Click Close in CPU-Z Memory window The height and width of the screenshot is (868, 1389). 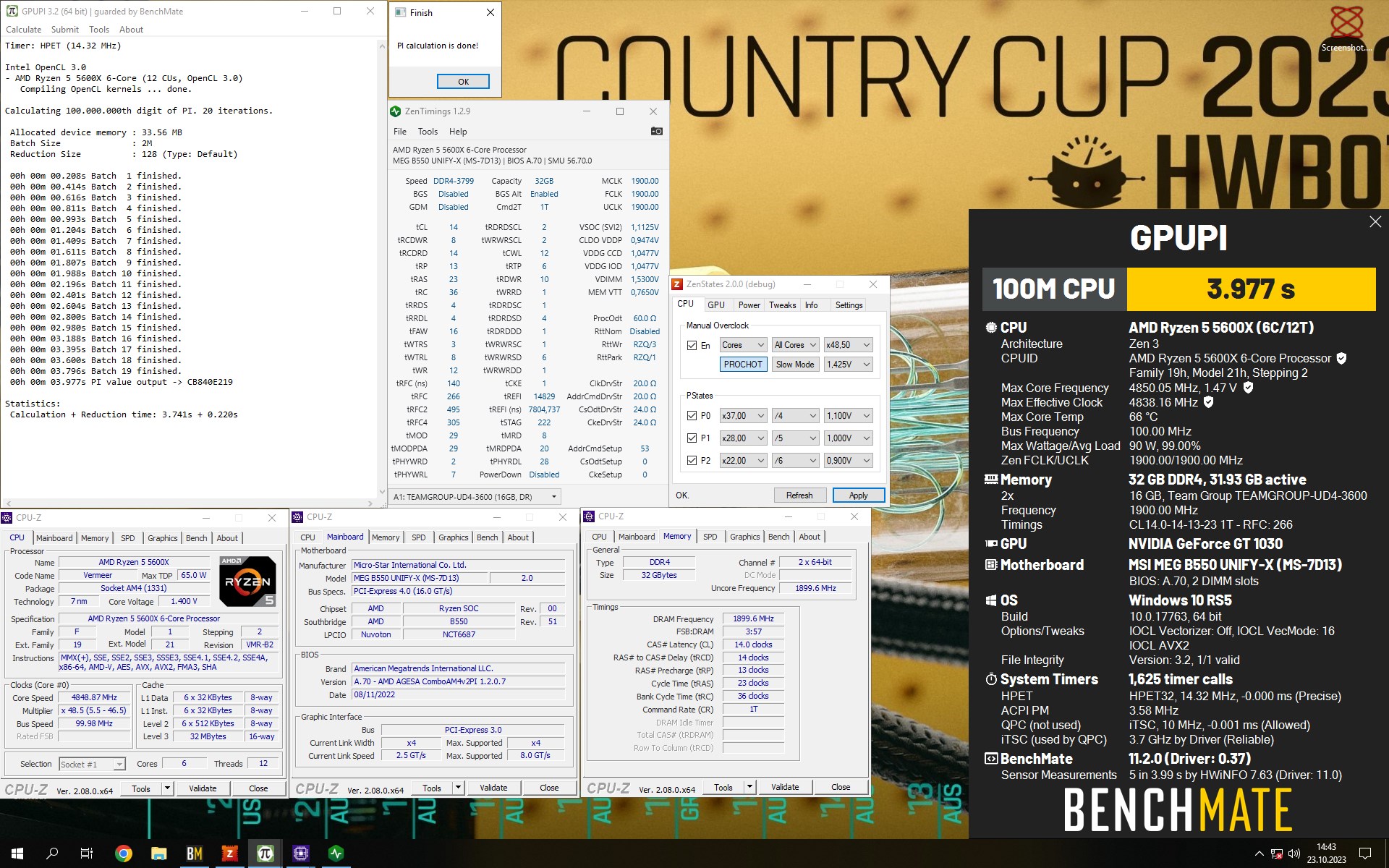[x=841, y=787]
